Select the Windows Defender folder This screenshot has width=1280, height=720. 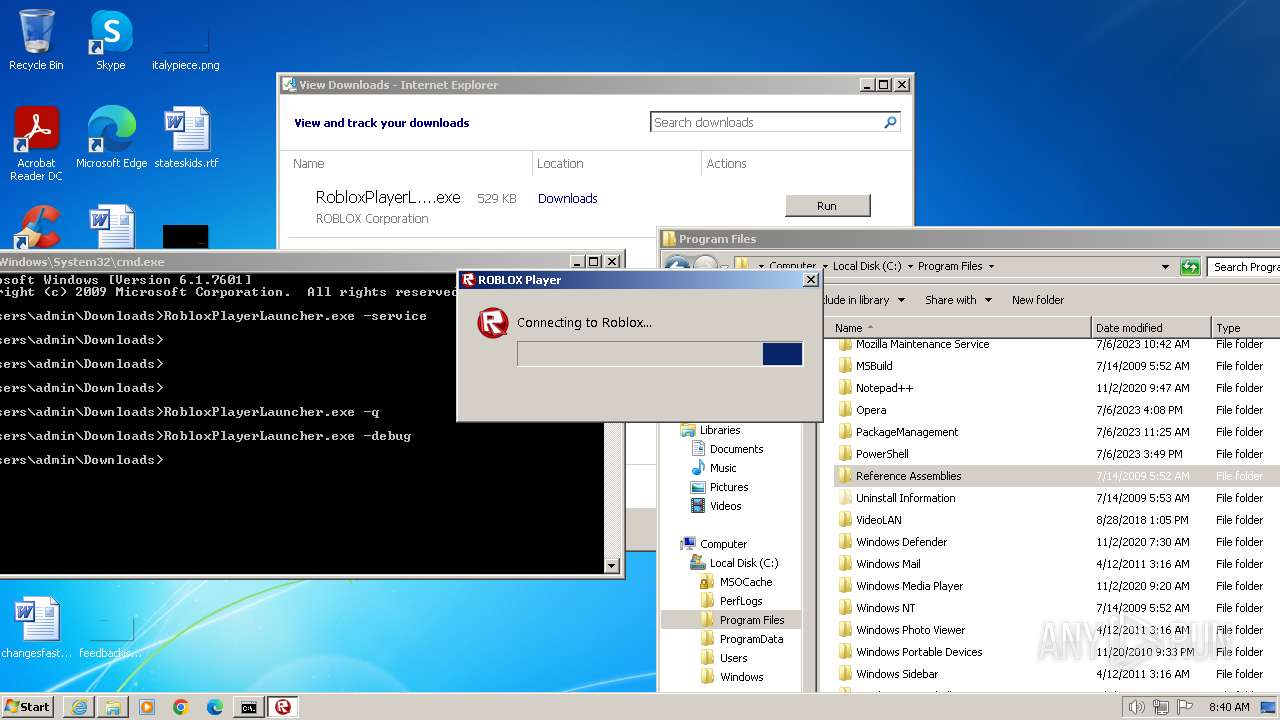[x=901, y=542]
